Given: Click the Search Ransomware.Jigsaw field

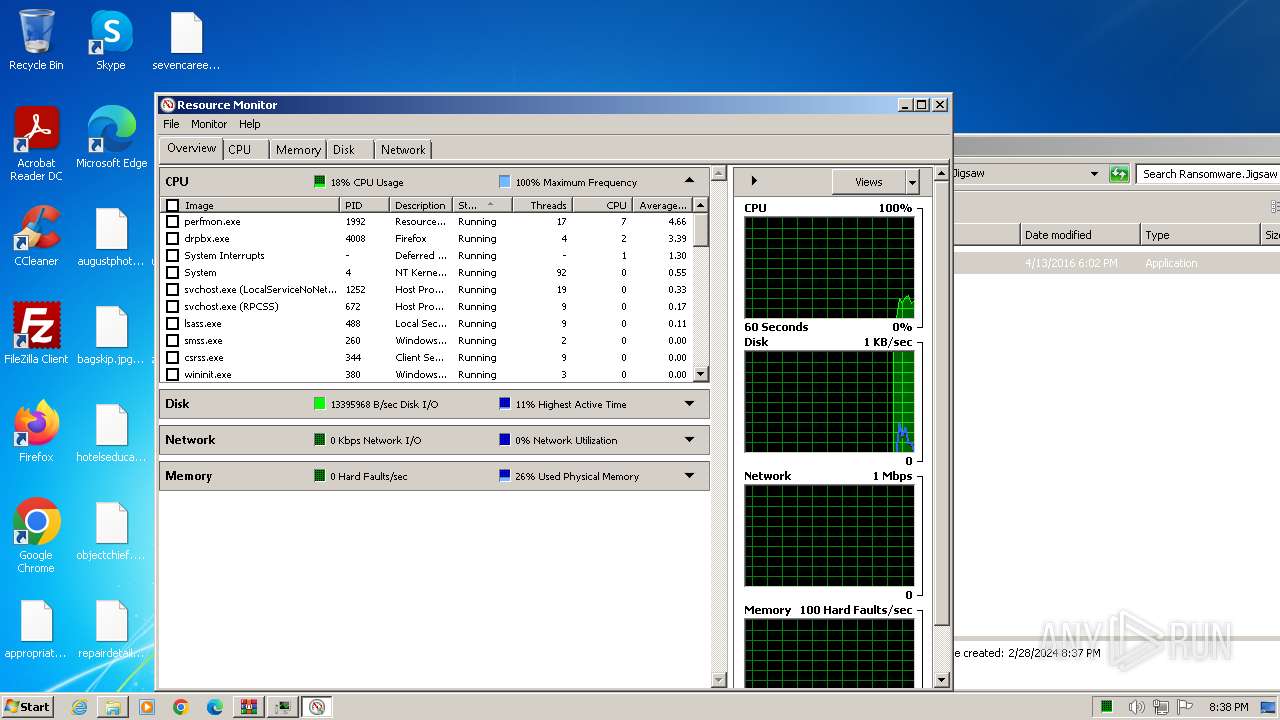Looking at the screenshot, I should point(1208,174).
